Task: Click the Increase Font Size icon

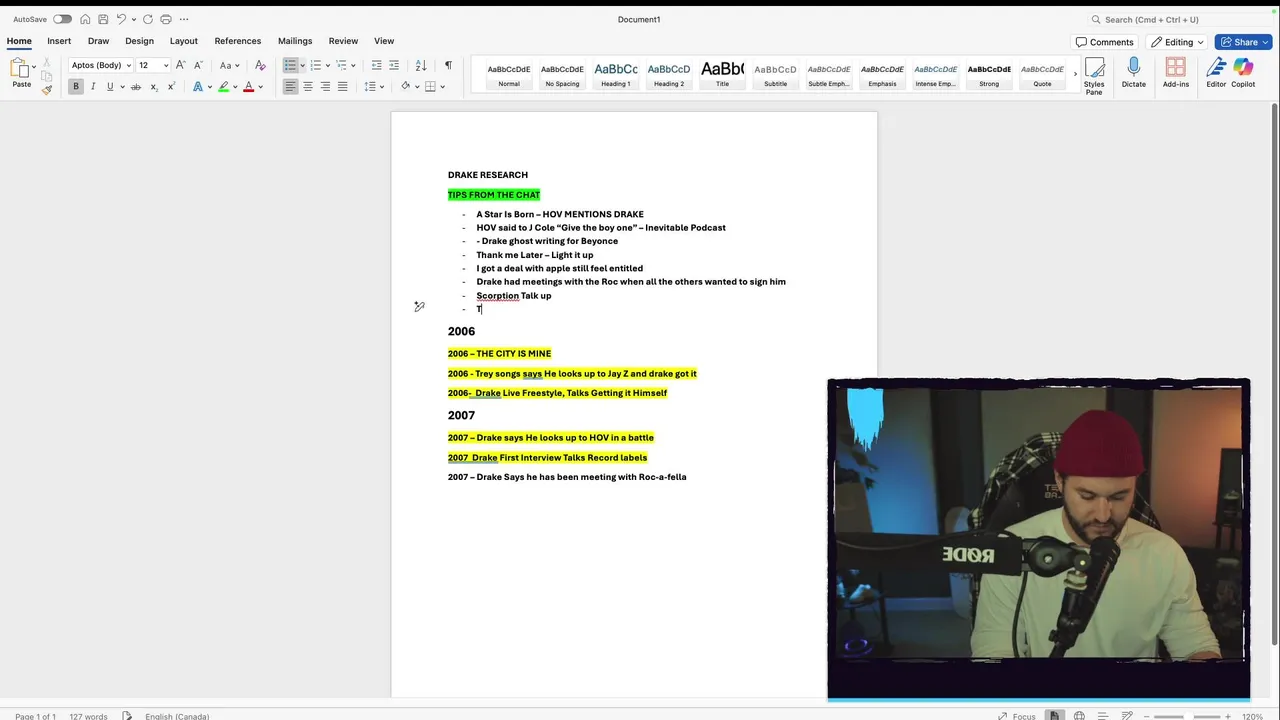Action: [x=181, y=65]
